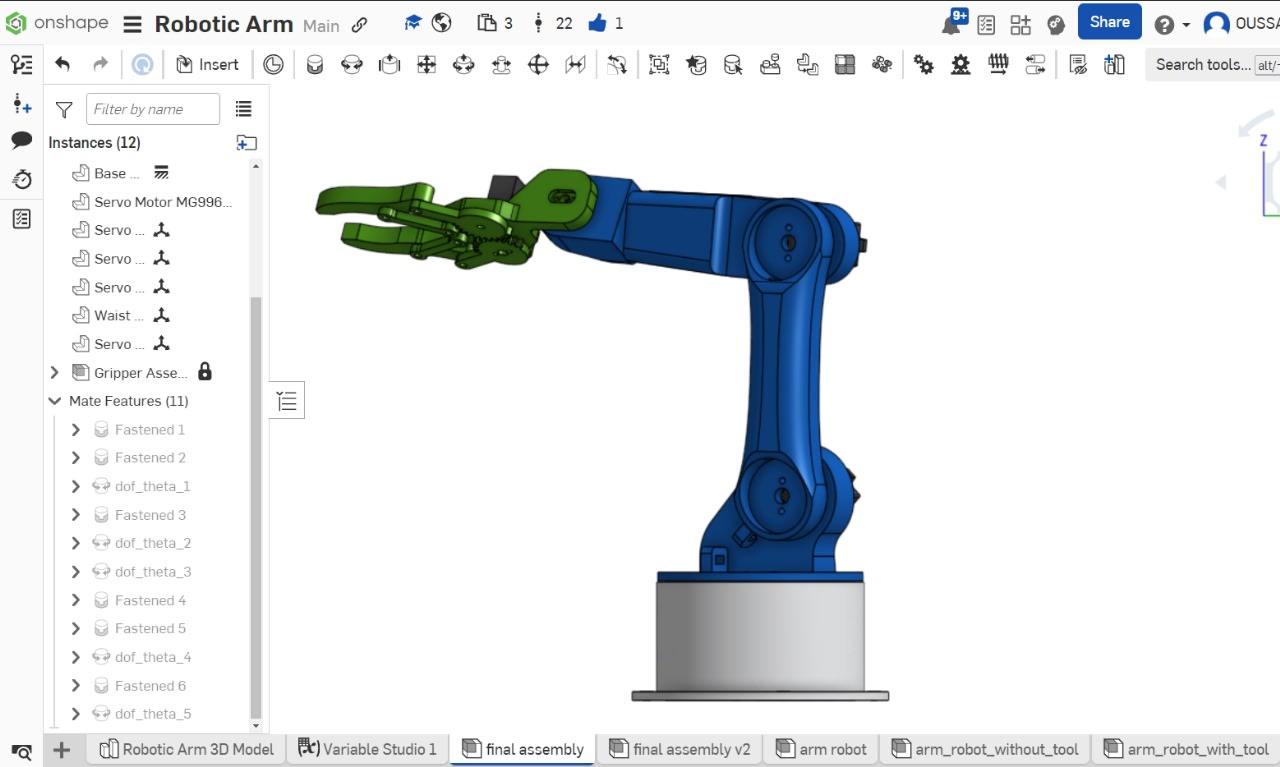Open the notifications bell
The width and height of the screenshot is (1280, 767).
point(952,25)
